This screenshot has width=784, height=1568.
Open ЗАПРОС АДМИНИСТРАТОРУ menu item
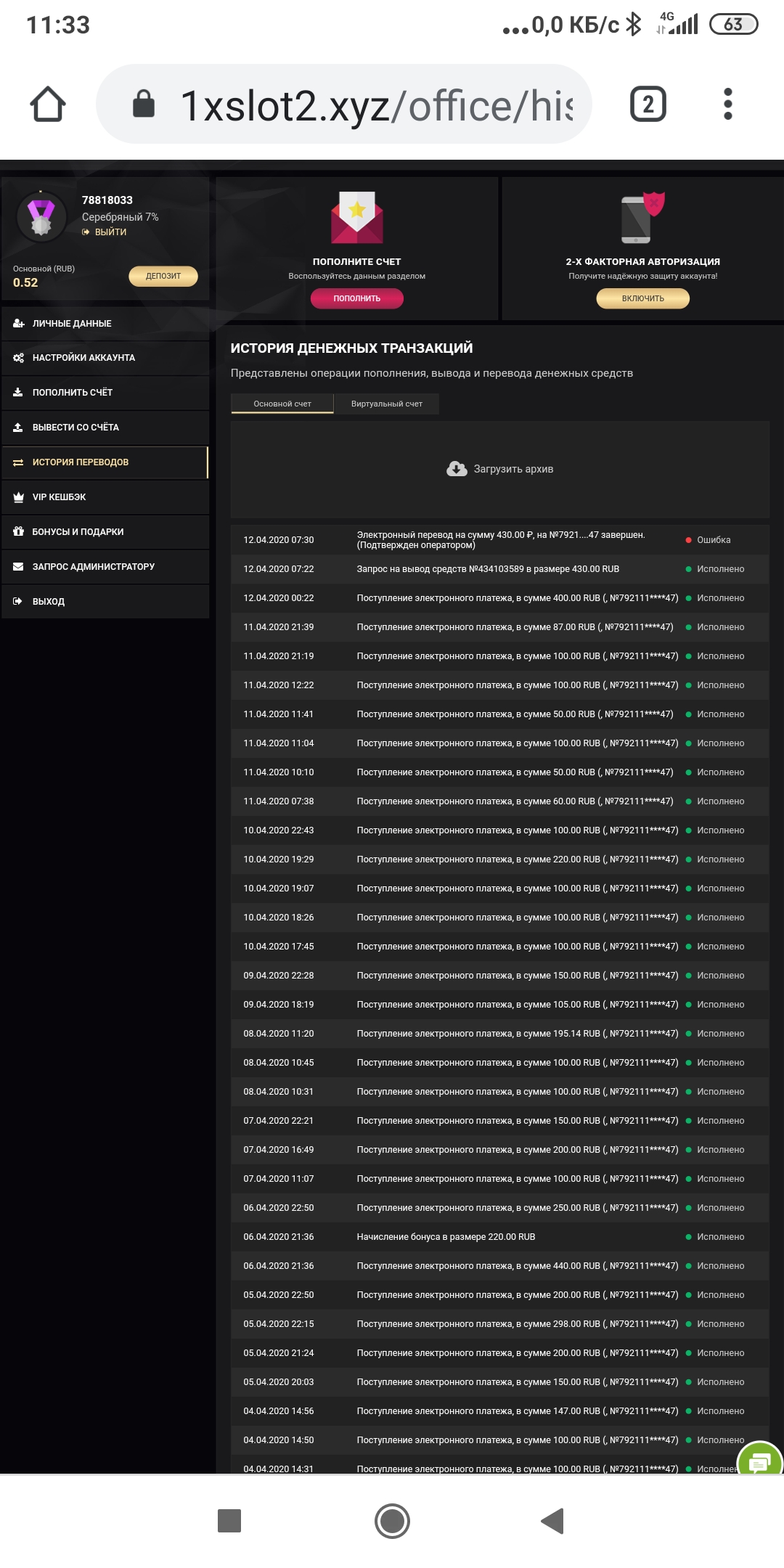(105, 567)
